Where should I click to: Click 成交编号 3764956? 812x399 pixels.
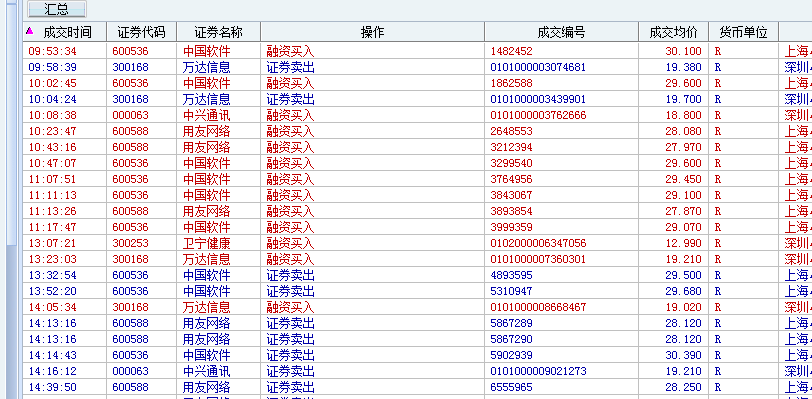tap(511, 179)
